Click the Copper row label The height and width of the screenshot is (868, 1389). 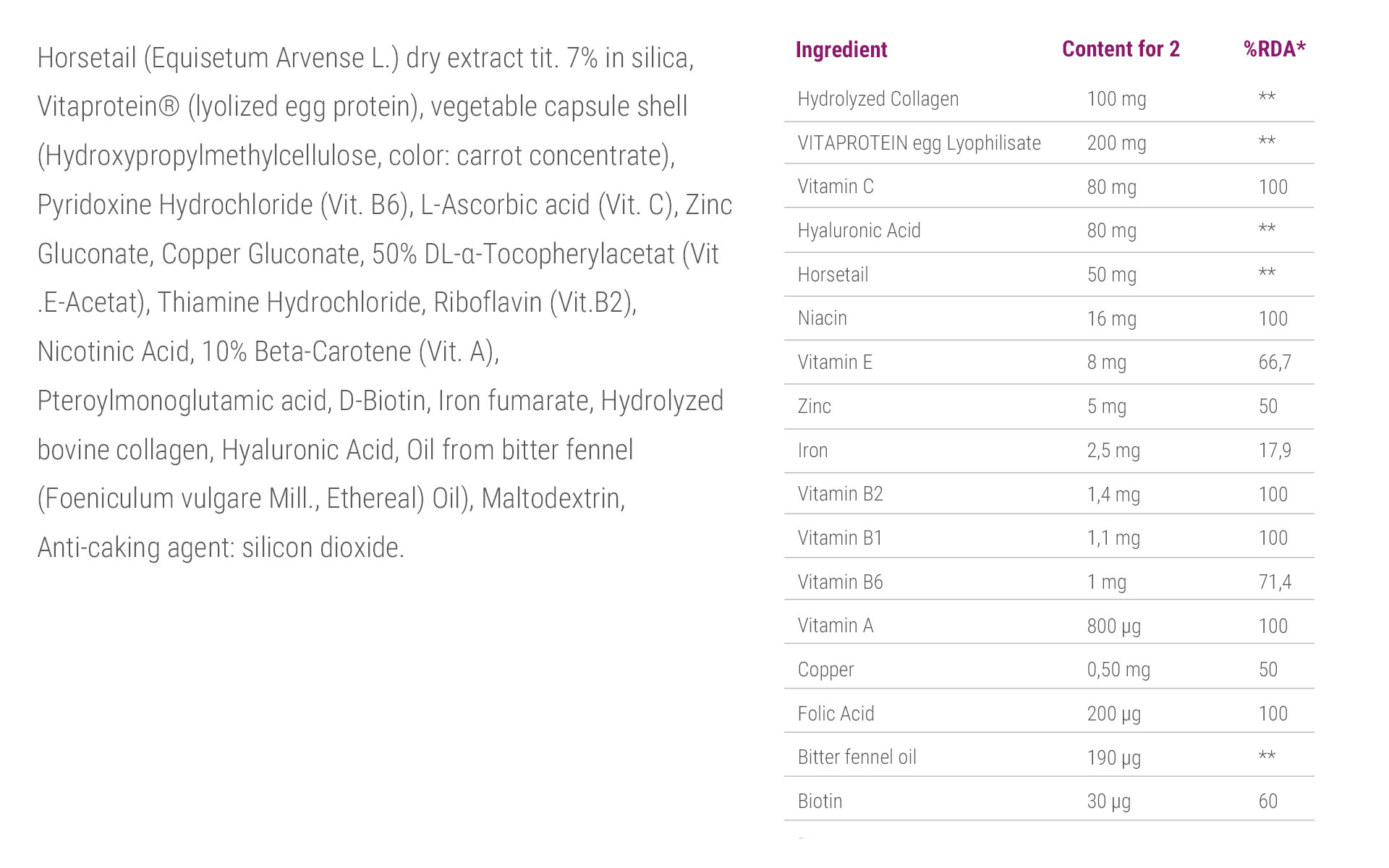click(825, 670)
